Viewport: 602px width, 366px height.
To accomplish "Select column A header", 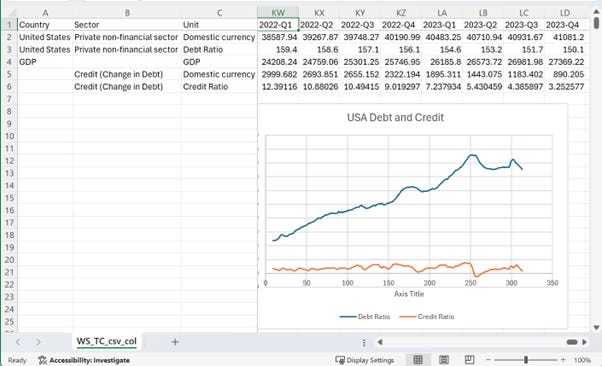I will pos(45,13).
